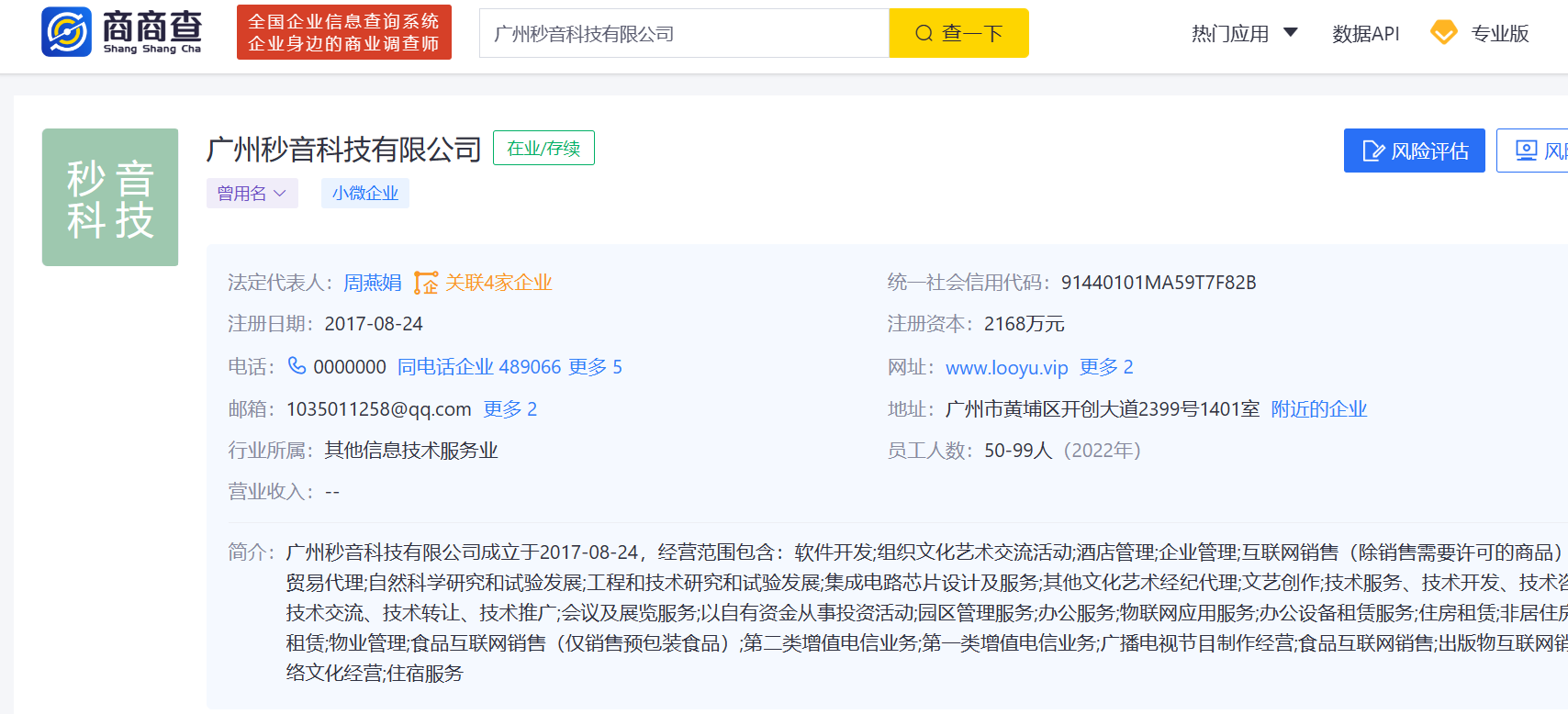
Task: Open 附近的企业 nearby companies link
Action: coord(1319,409)
